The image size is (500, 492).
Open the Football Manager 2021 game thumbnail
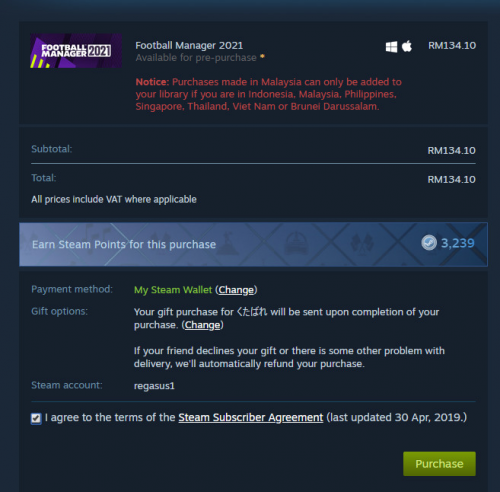coord(76,51)
